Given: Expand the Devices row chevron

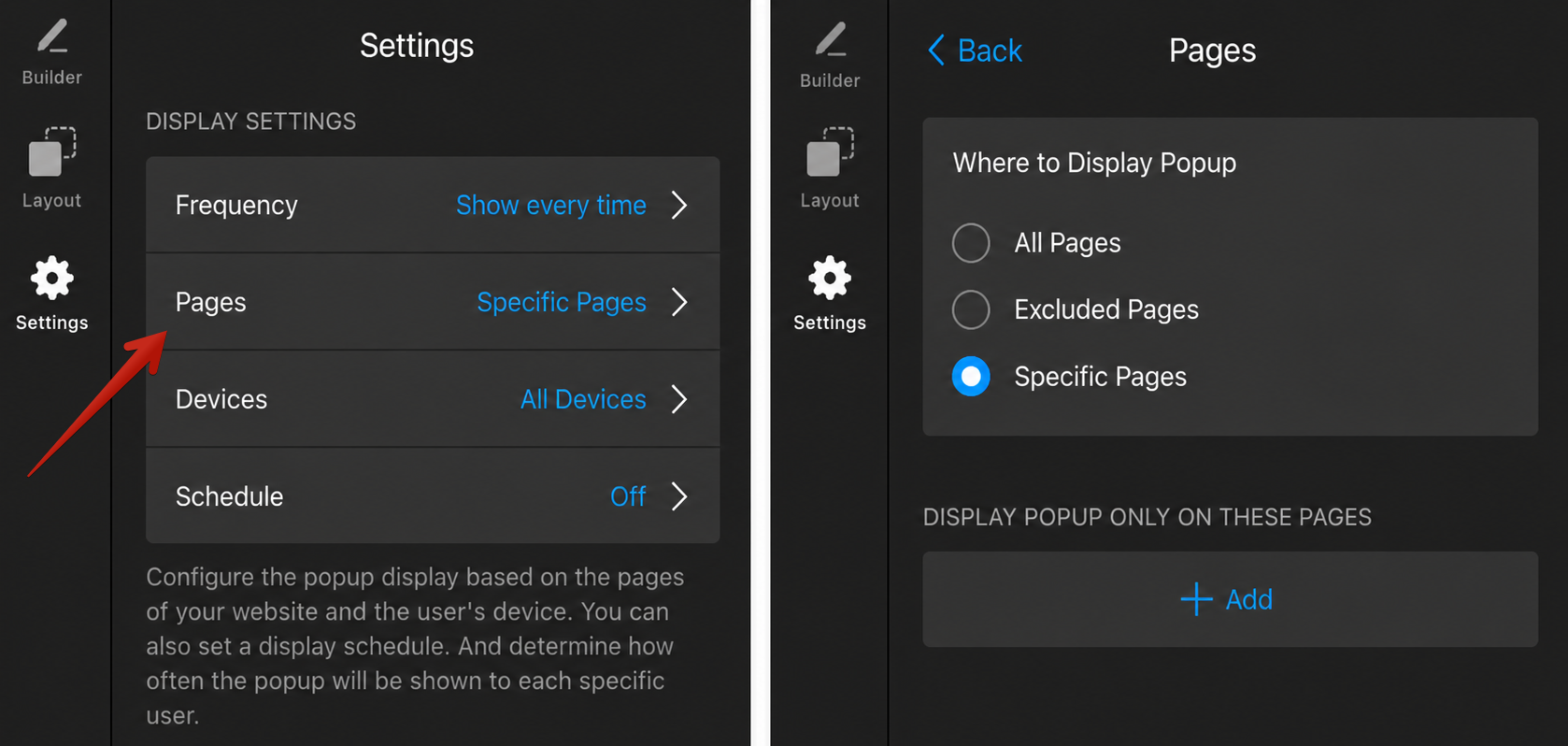Looking at the screenshot, I should coord(679,399).
